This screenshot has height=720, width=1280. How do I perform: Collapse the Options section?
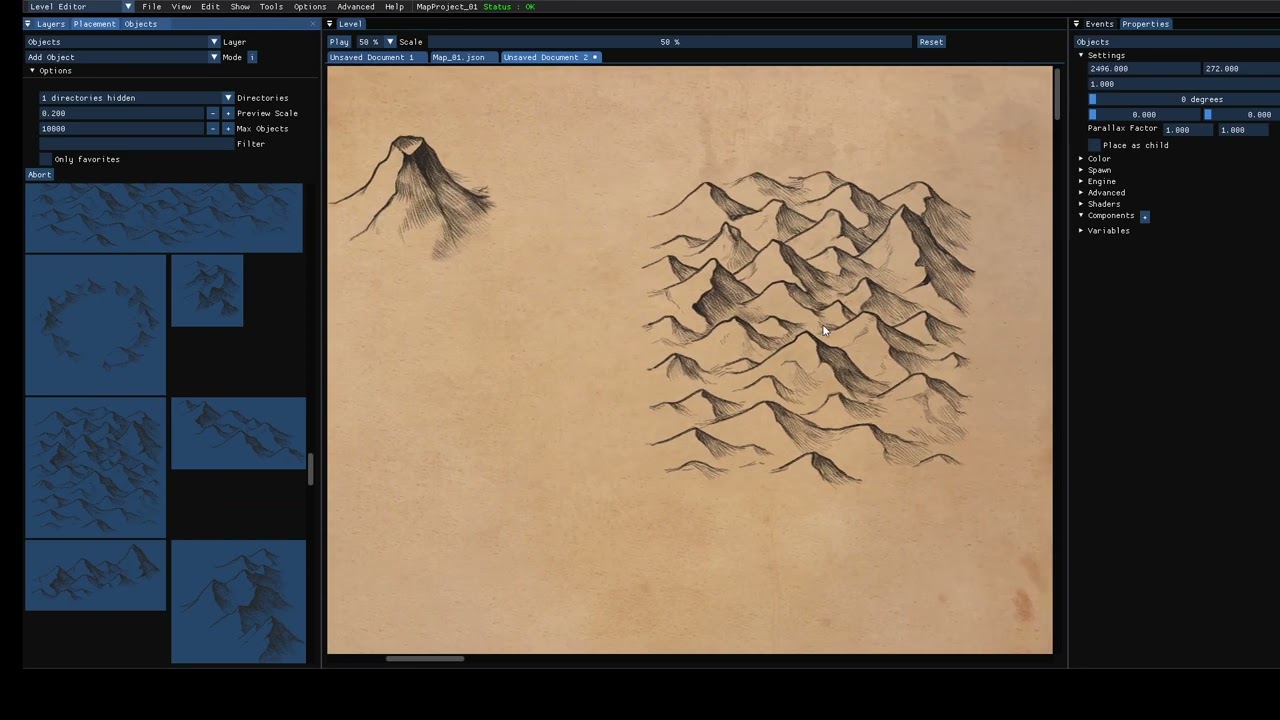[32, 71]
